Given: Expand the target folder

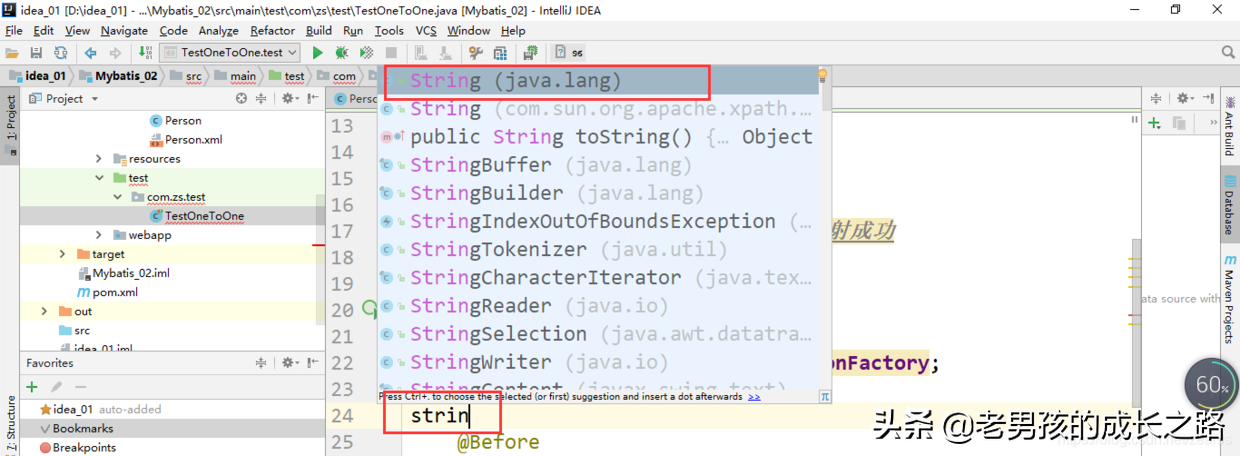Looking at the screenshot, I should click(x=63, y=254).
